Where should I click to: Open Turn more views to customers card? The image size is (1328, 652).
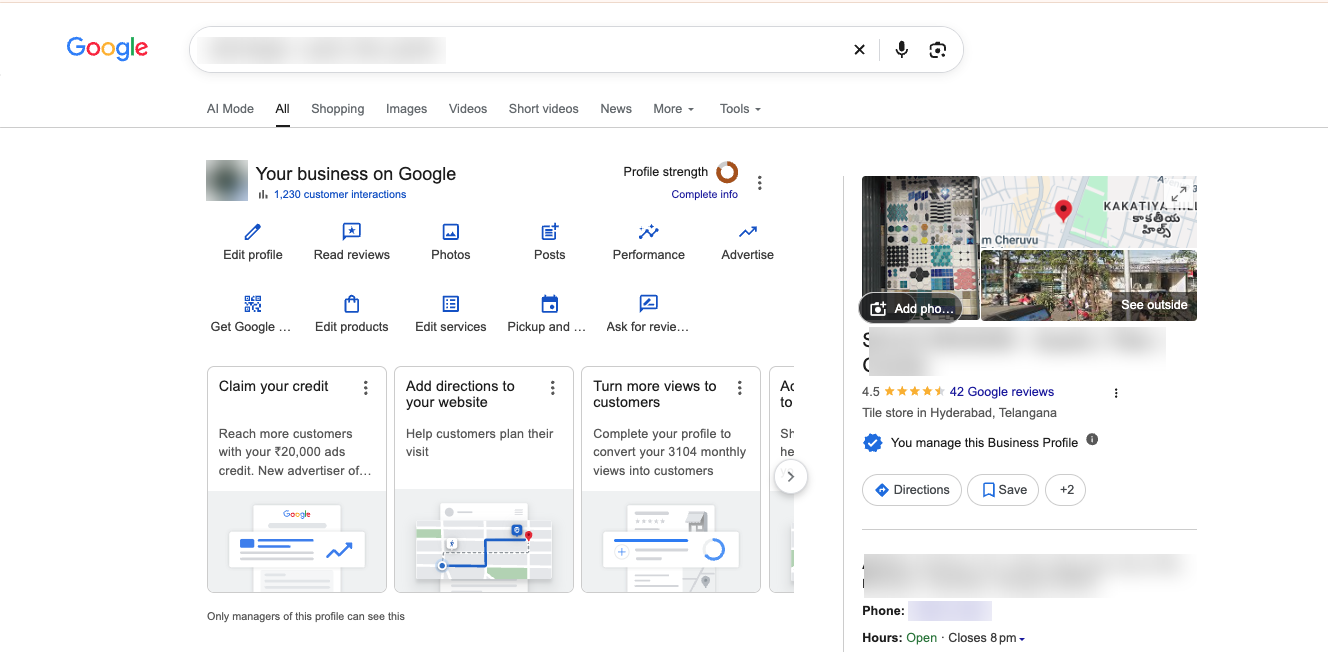point(671,479)
